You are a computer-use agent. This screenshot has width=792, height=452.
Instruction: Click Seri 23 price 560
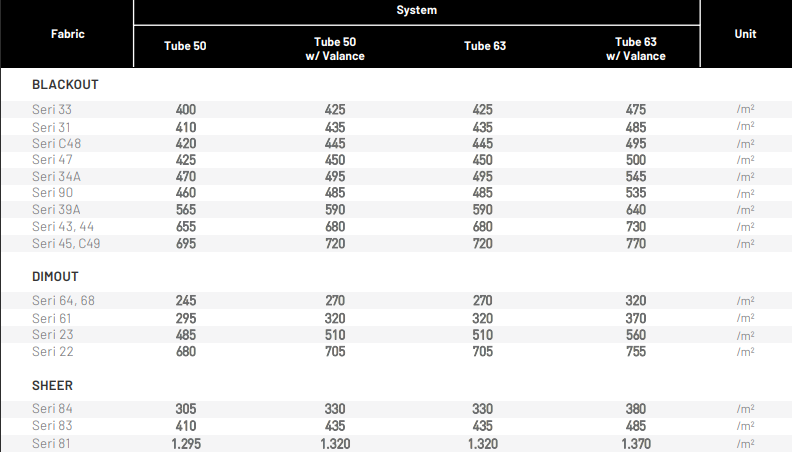point(636,335)
